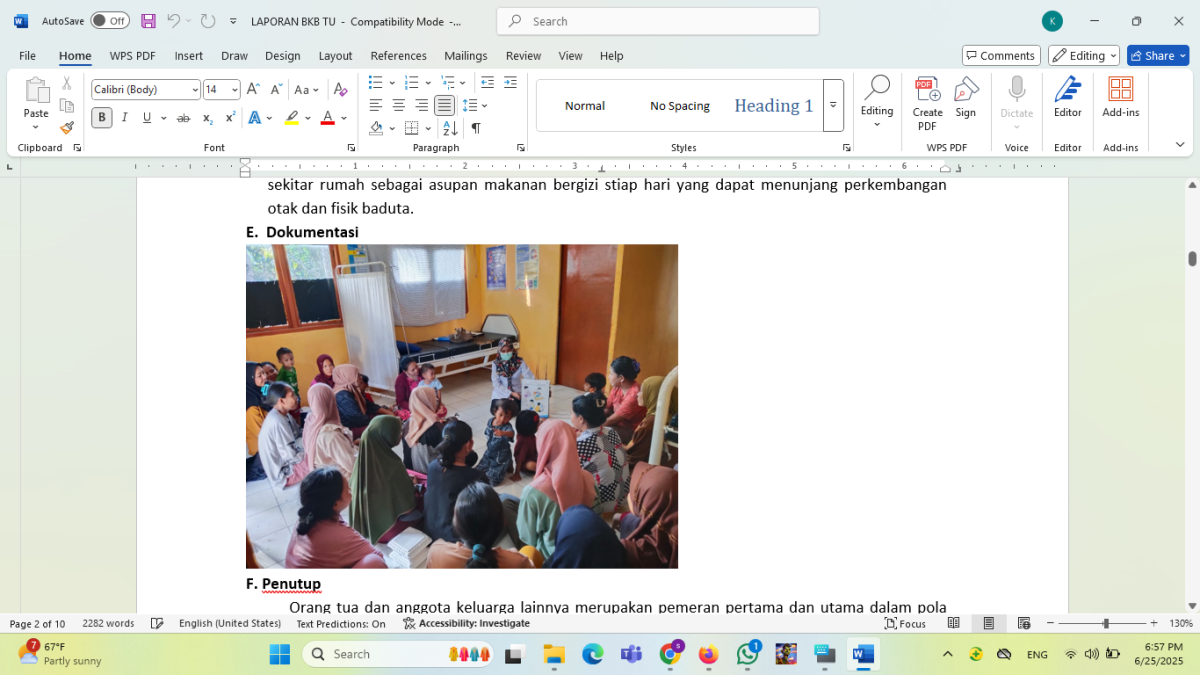Click the Comments button
Viewport: 1200px width, 675px height.
point(1000,55)
